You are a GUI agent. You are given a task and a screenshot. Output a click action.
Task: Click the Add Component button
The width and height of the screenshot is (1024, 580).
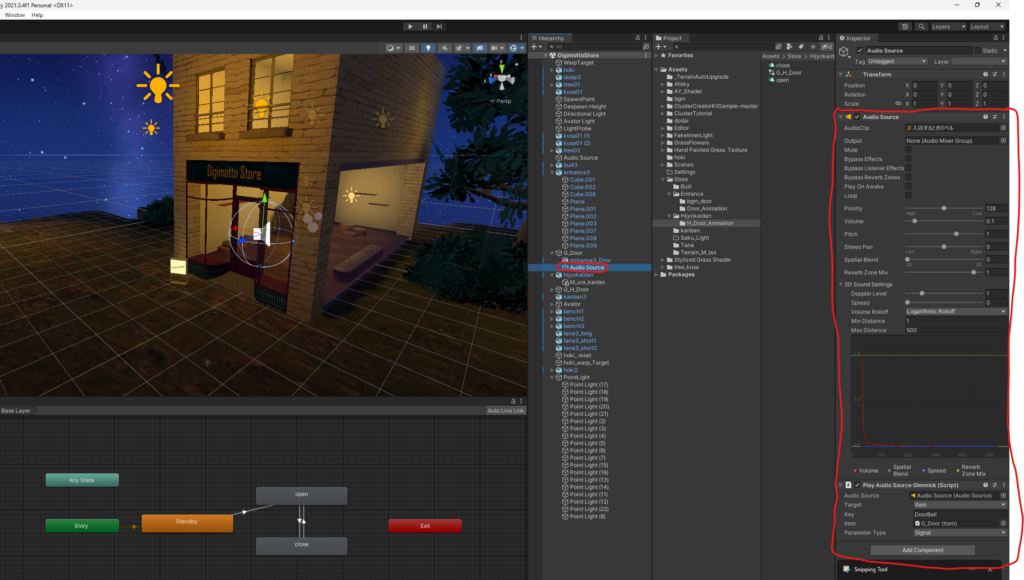pos(921,550)
